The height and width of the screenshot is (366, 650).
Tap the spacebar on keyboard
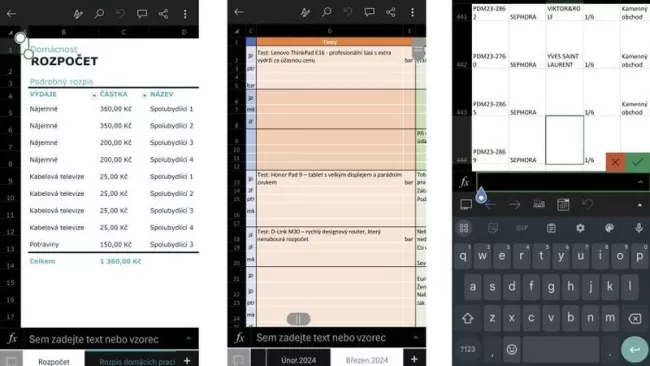coord(561,349)
